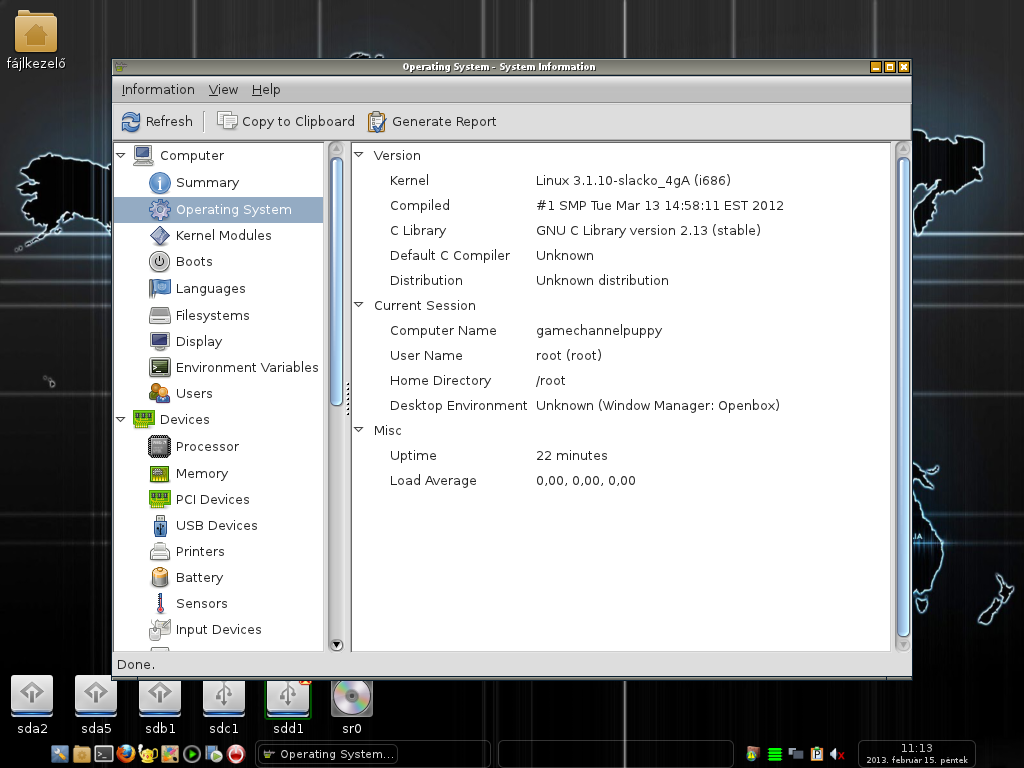This screenshot has width=1024, height=768.
Task: Click the wrench settings taskbar icon
Action: point(59,754)
